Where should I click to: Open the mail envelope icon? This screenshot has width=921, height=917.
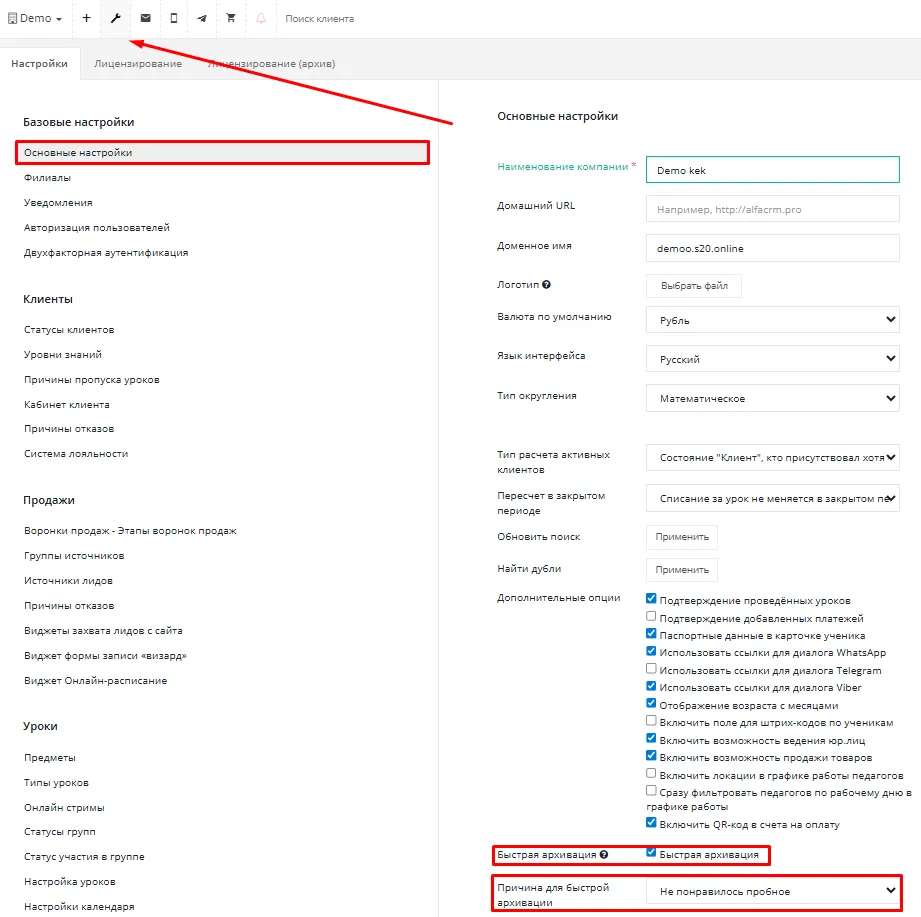pos(146,18)
